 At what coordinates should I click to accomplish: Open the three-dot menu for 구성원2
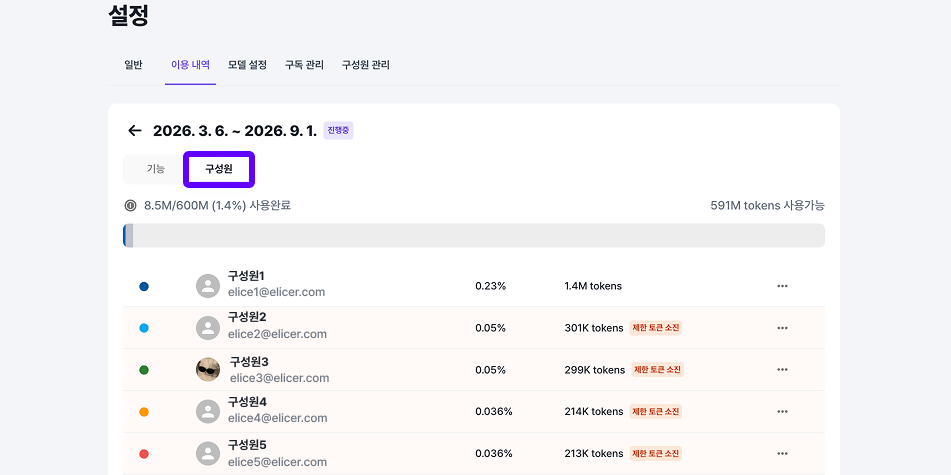(782, 328)
